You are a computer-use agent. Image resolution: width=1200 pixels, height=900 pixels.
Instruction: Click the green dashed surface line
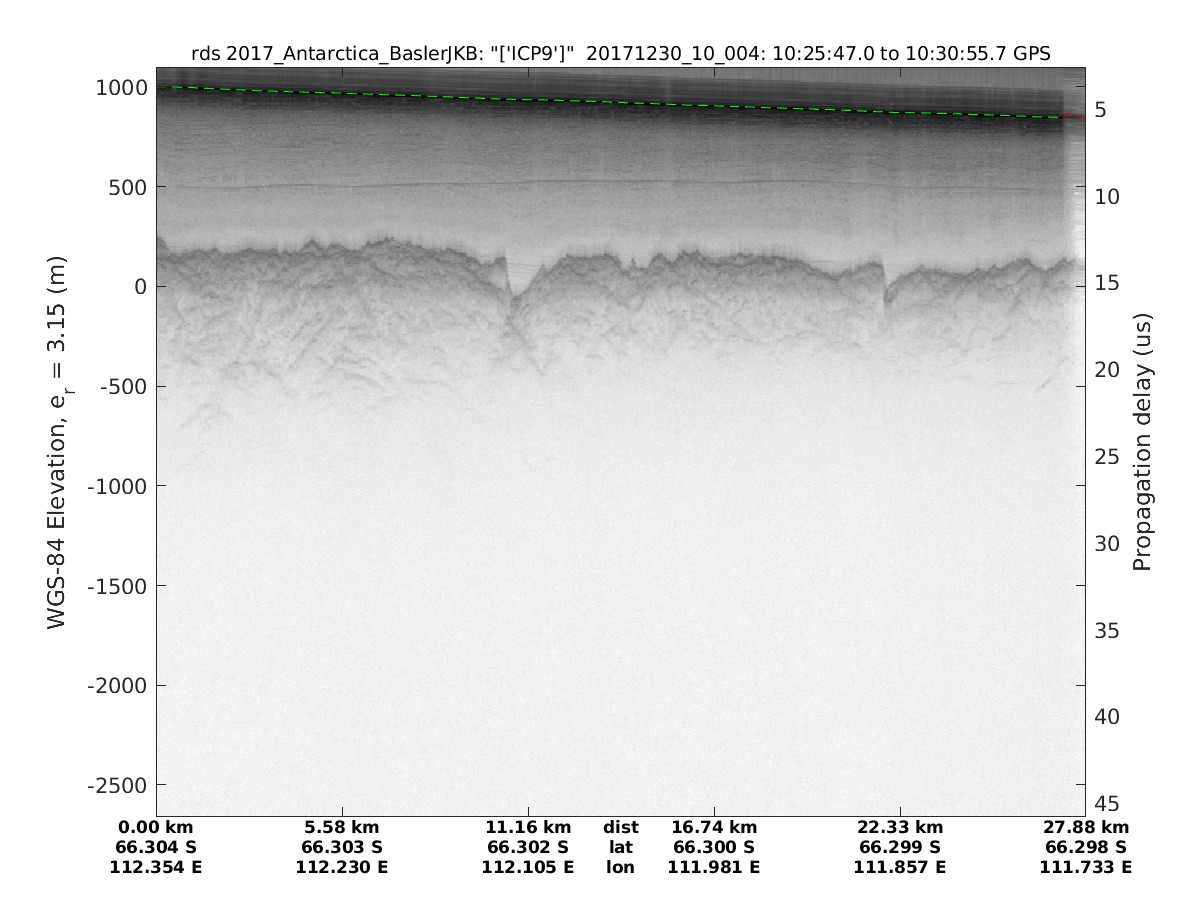pos(600,103)
